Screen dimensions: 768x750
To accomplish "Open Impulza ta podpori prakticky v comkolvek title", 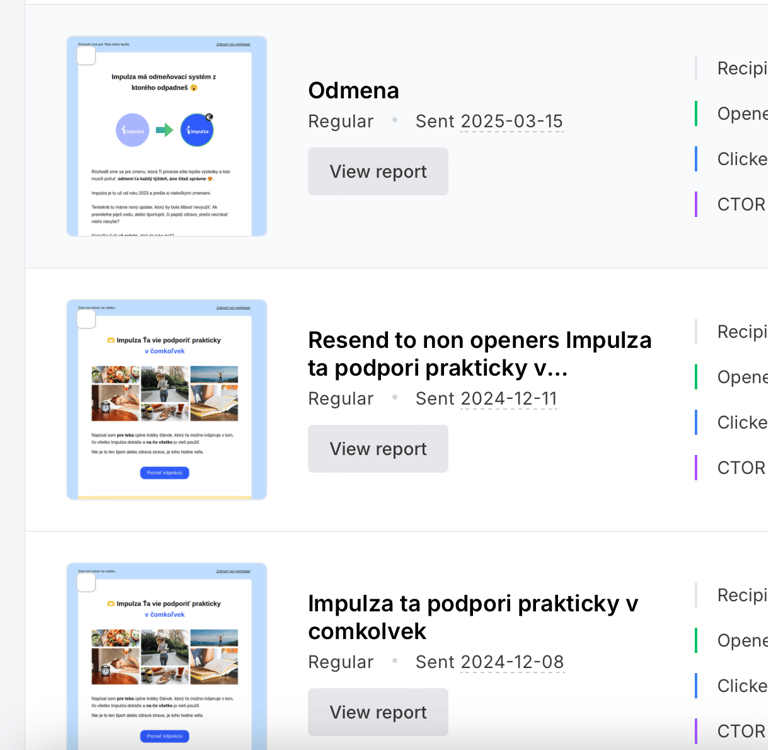I will 473,617.
